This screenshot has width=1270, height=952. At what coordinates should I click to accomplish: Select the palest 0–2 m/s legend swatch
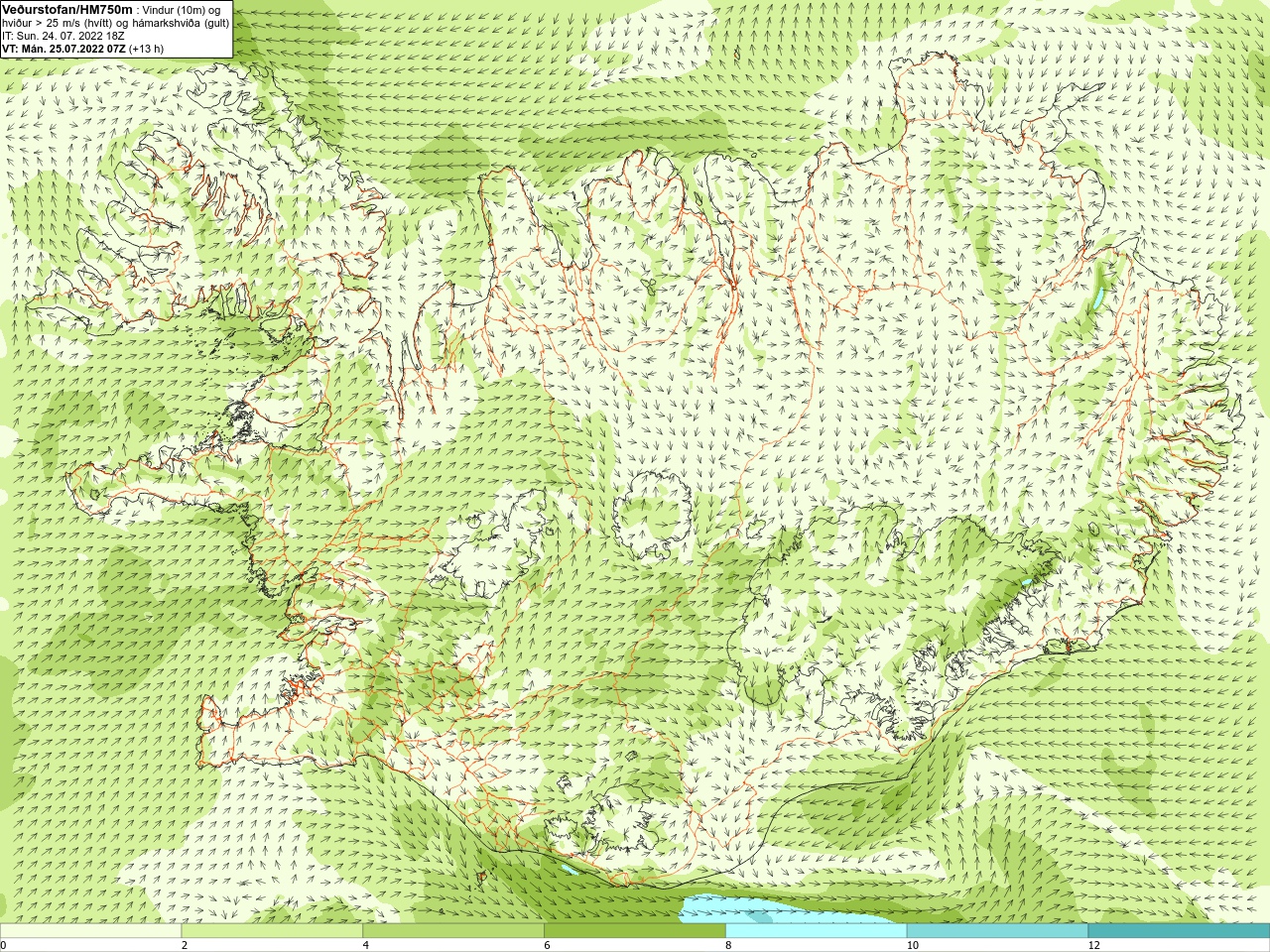(90, 930)
